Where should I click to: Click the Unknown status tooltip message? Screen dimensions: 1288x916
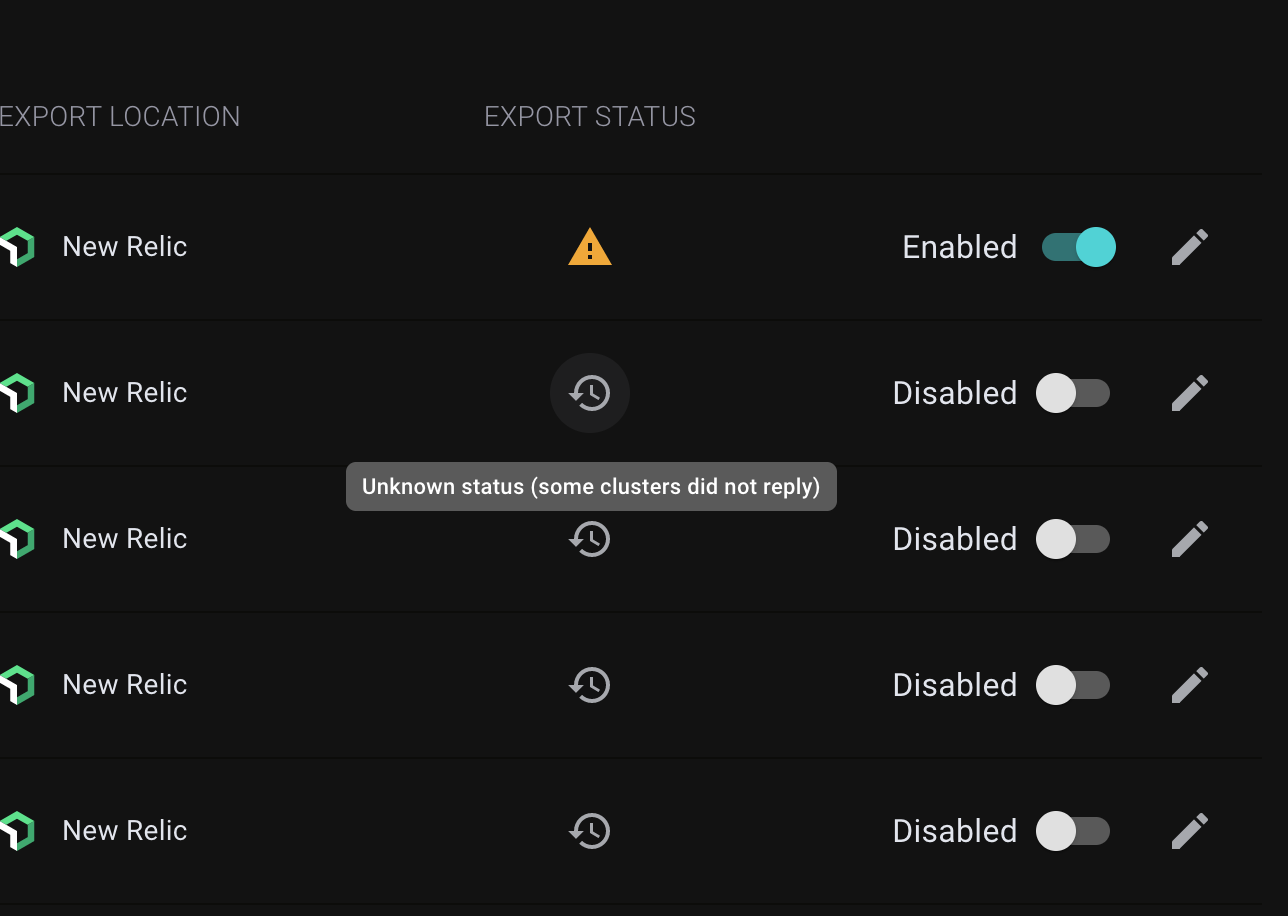(x=591, y=486)
